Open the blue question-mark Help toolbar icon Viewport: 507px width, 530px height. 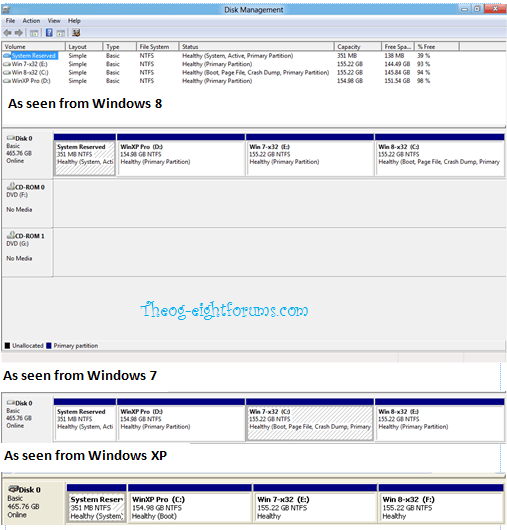click(x=49, y=33)
